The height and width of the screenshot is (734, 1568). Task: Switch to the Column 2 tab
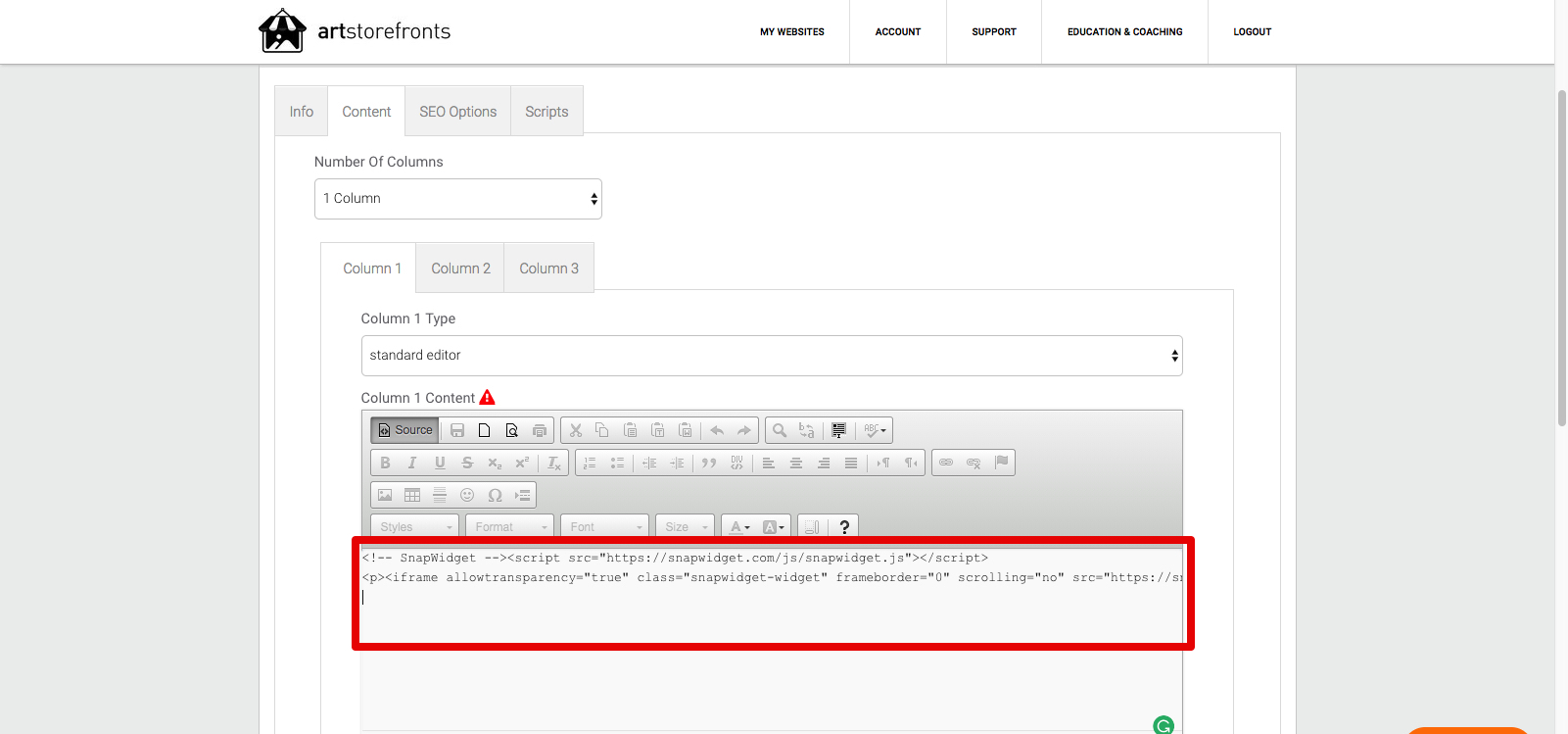coord(460,269)
